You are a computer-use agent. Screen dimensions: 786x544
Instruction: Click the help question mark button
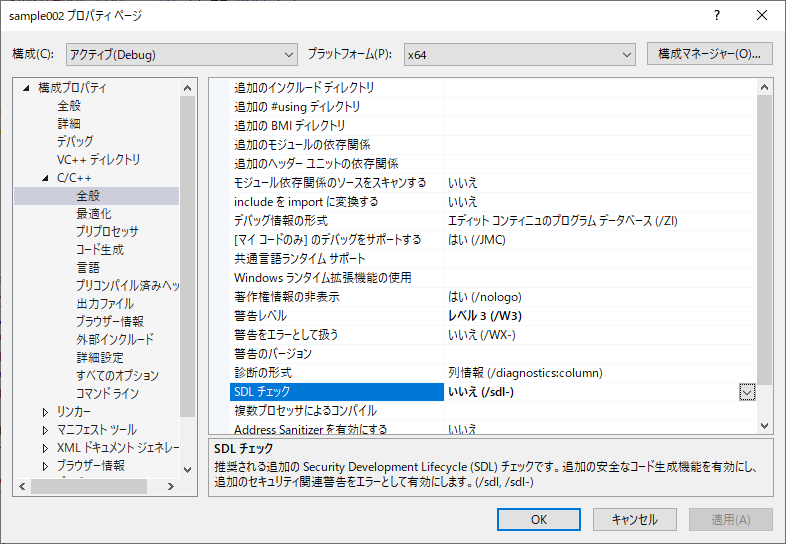717,16
